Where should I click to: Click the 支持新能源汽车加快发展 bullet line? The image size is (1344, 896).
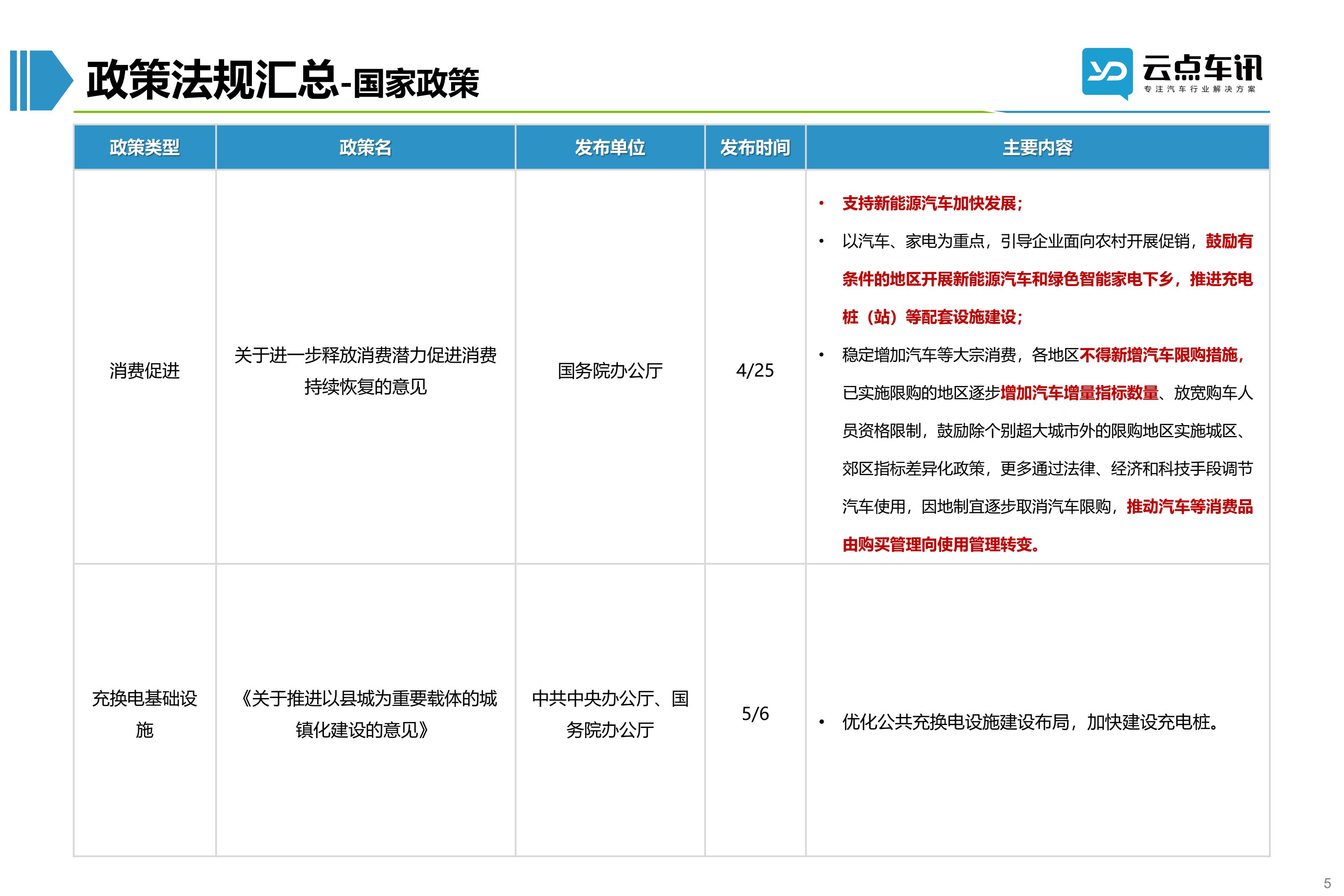[933, 203]
